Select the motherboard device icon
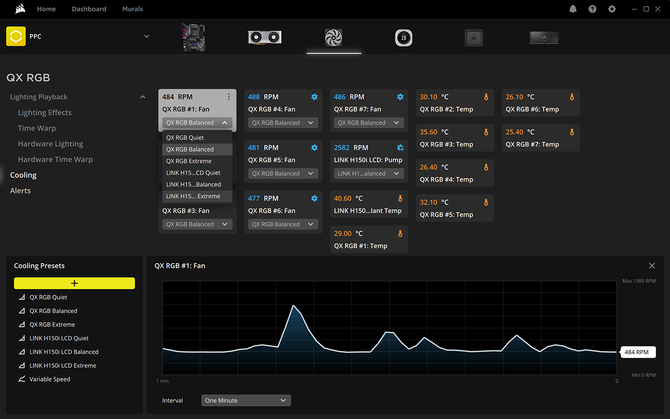This screenshot has width=670, height=419. 194,38
